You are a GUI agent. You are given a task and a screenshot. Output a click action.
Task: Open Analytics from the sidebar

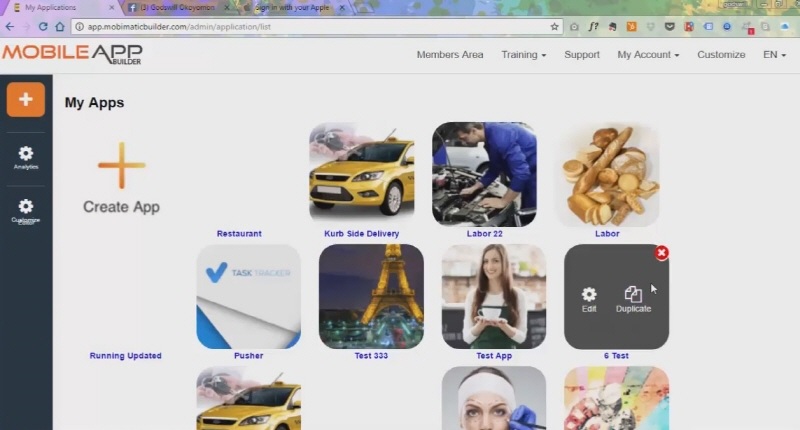coord(26,158)
